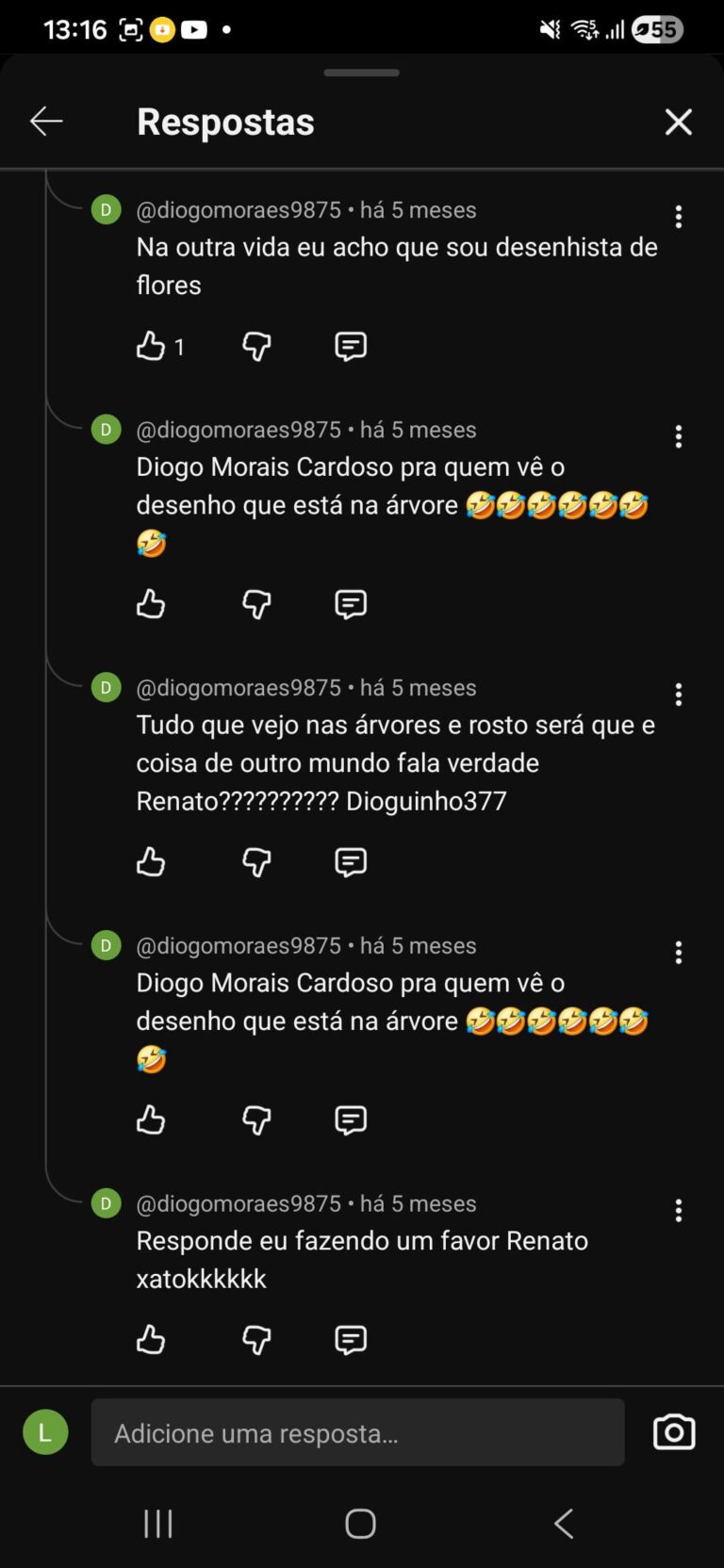Screen dimensions: 724x1568
Task: Reply to the 'Responde eu fazendo' comment
Action: [351, 1340]
